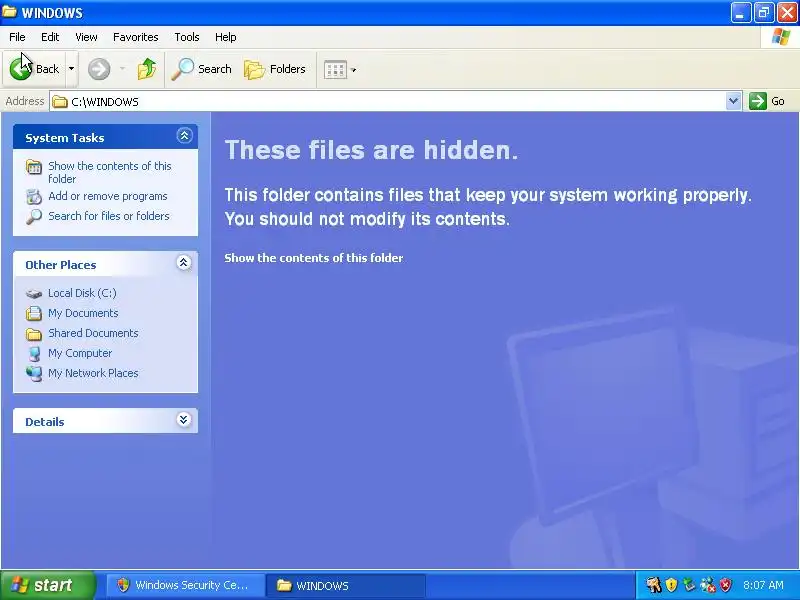Click the Start button
The height and width of the screenshot is (600, 800).
tap(47, 585)
